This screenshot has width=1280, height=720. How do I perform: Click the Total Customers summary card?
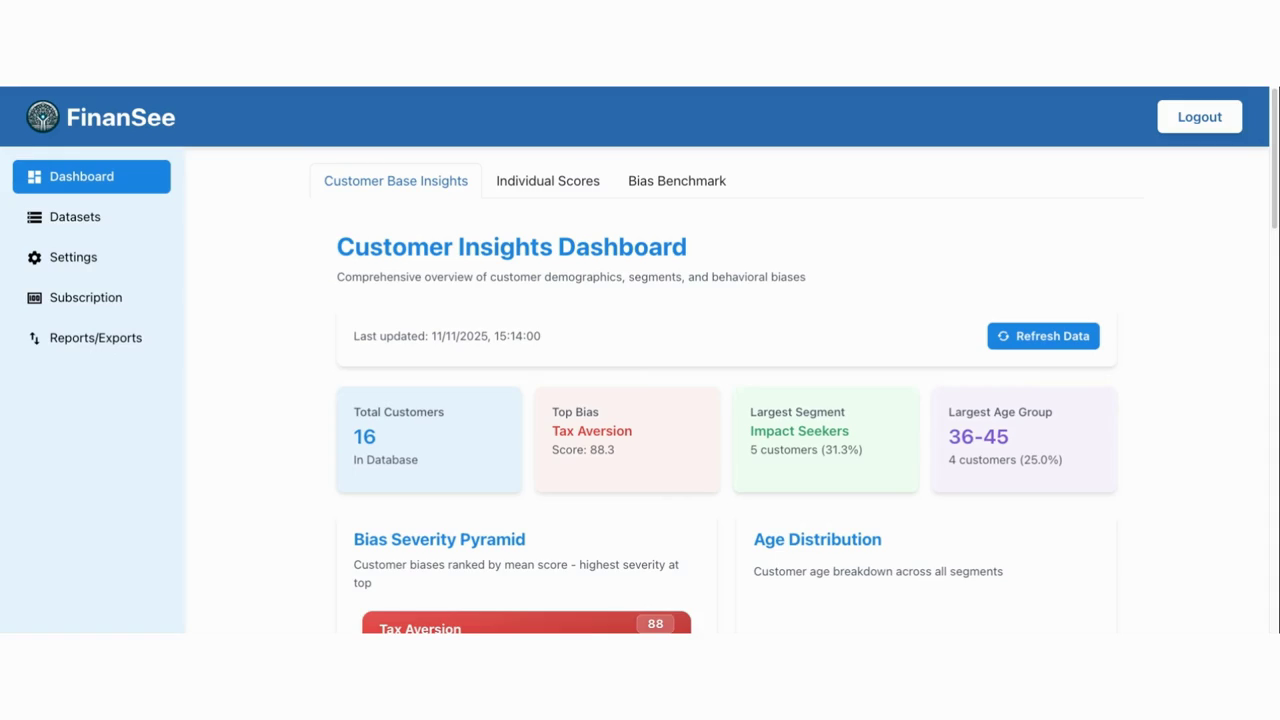click(x=429, y=439)
